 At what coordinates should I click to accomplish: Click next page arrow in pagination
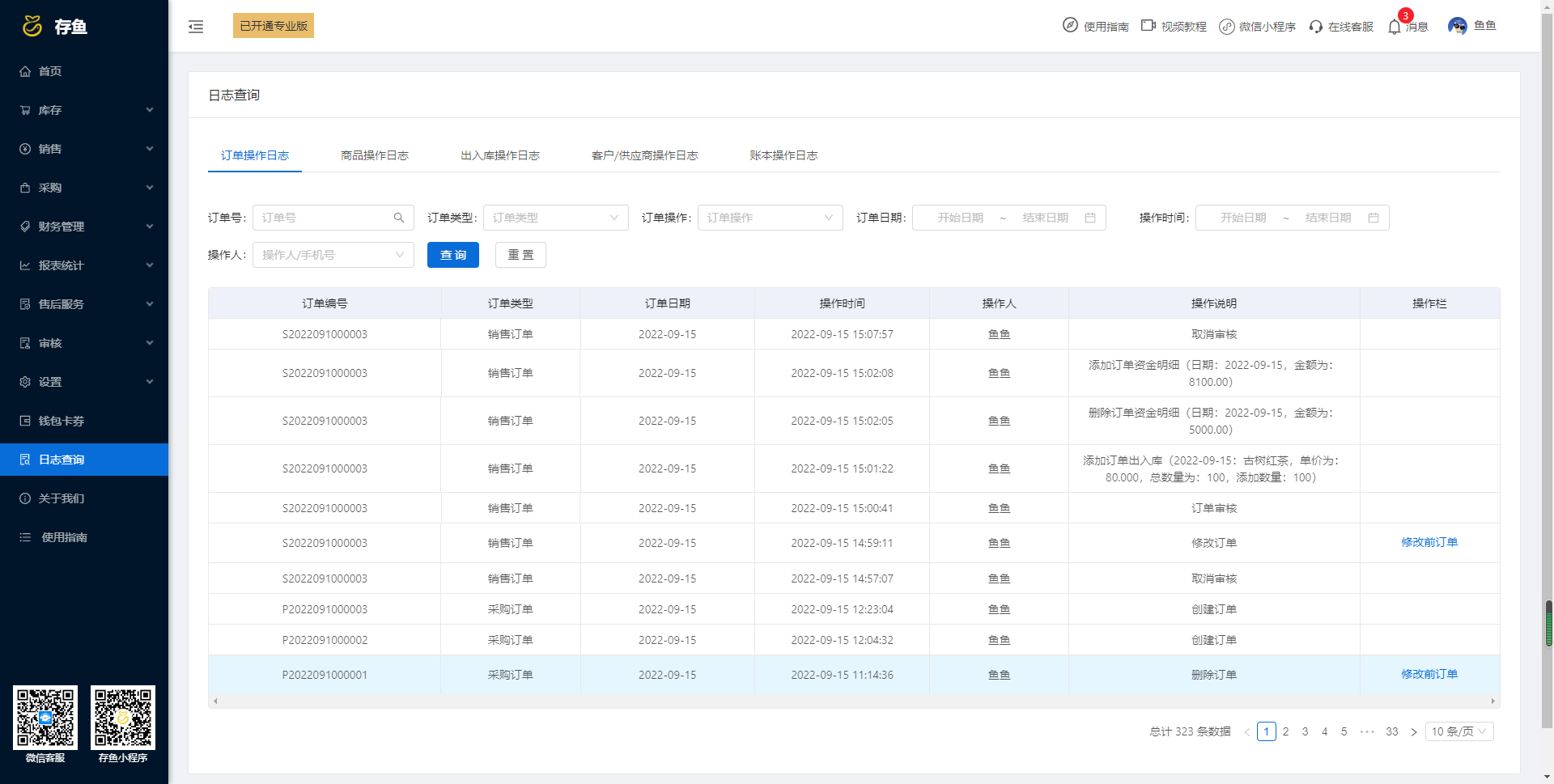[x=1414, y=731]
